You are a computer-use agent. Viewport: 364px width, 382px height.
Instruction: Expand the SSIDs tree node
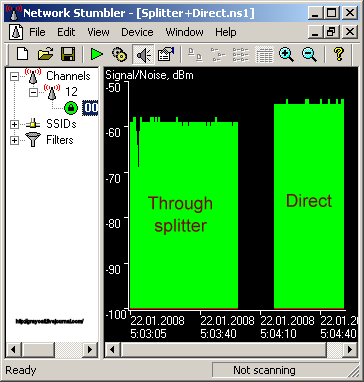[x=14, y=124]
